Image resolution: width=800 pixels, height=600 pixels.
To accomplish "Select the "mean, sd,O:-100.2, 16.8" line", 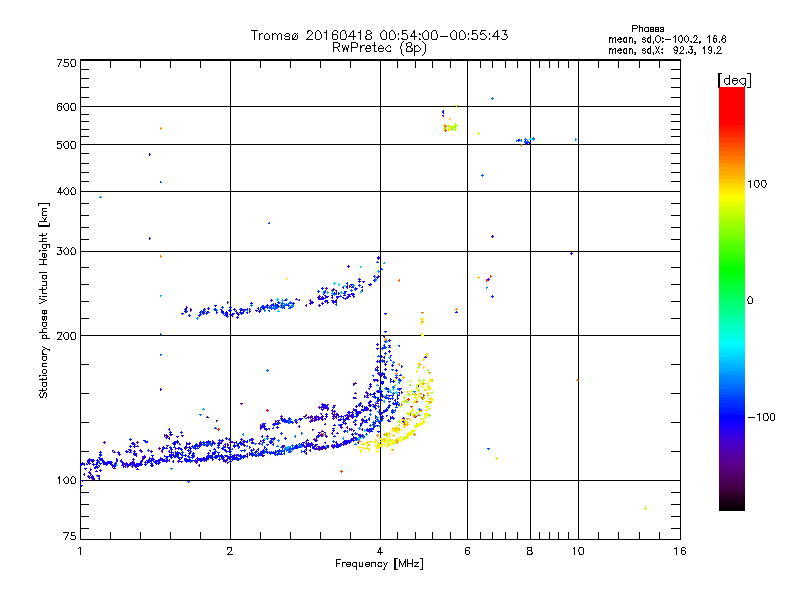I will point(667,39).
